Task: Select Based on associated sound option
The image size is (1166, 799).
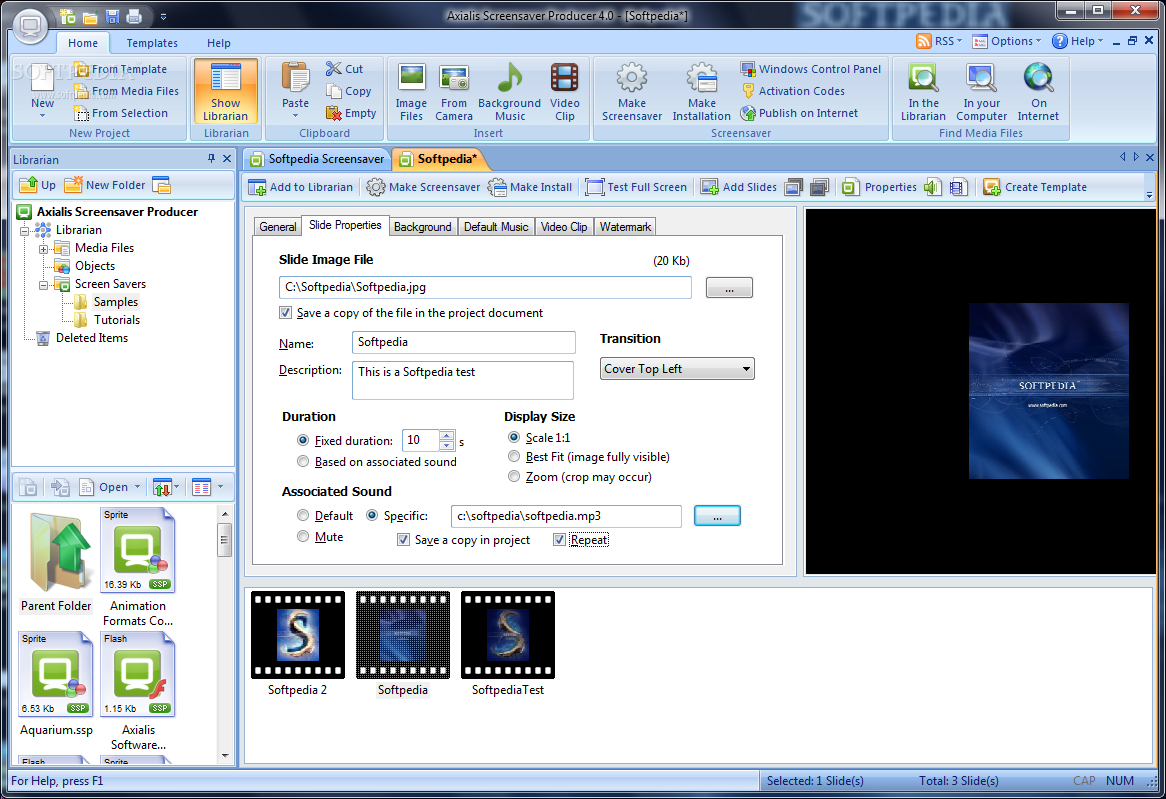Action: coord(303,461)
